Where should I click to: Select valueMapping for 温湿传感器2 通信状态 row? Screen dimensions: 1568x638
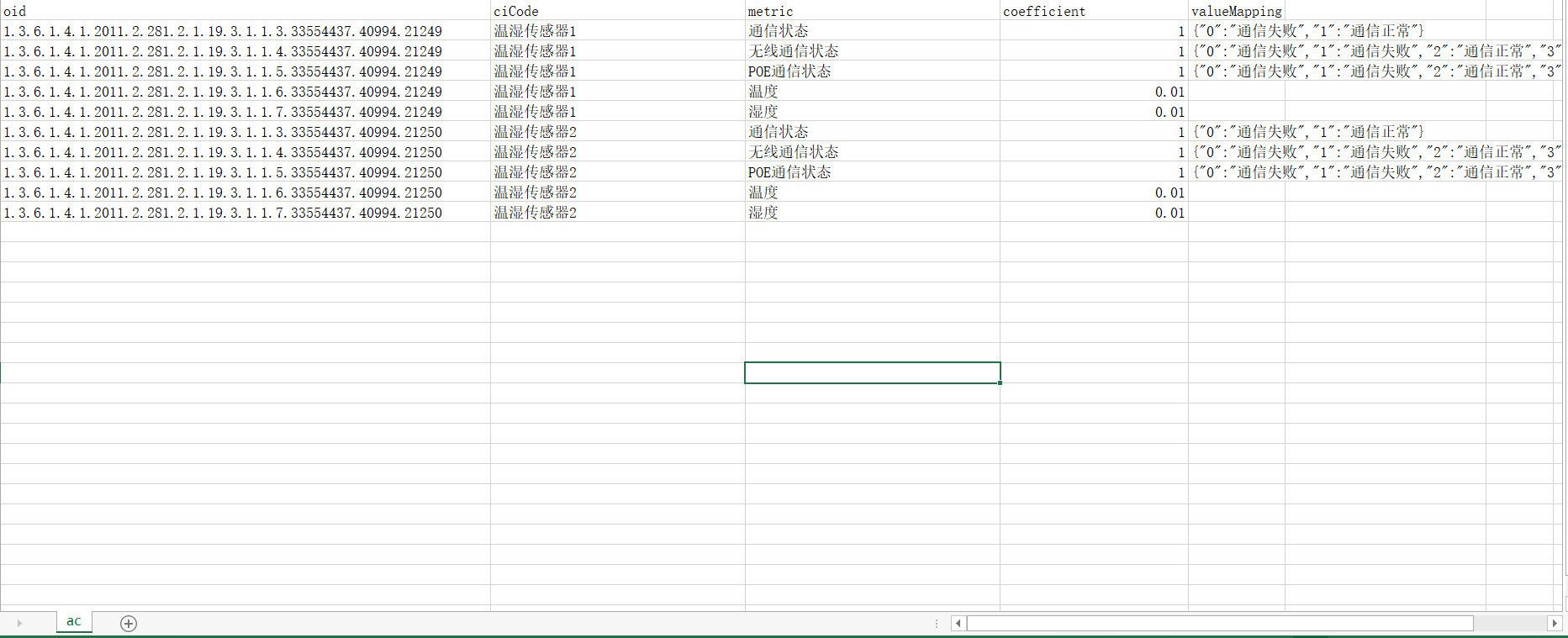coord(1237,132)
